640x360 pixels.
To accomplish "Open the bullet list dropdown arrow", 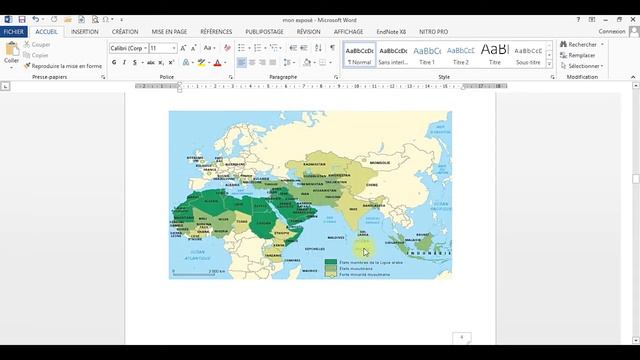I will pos(249,48).
